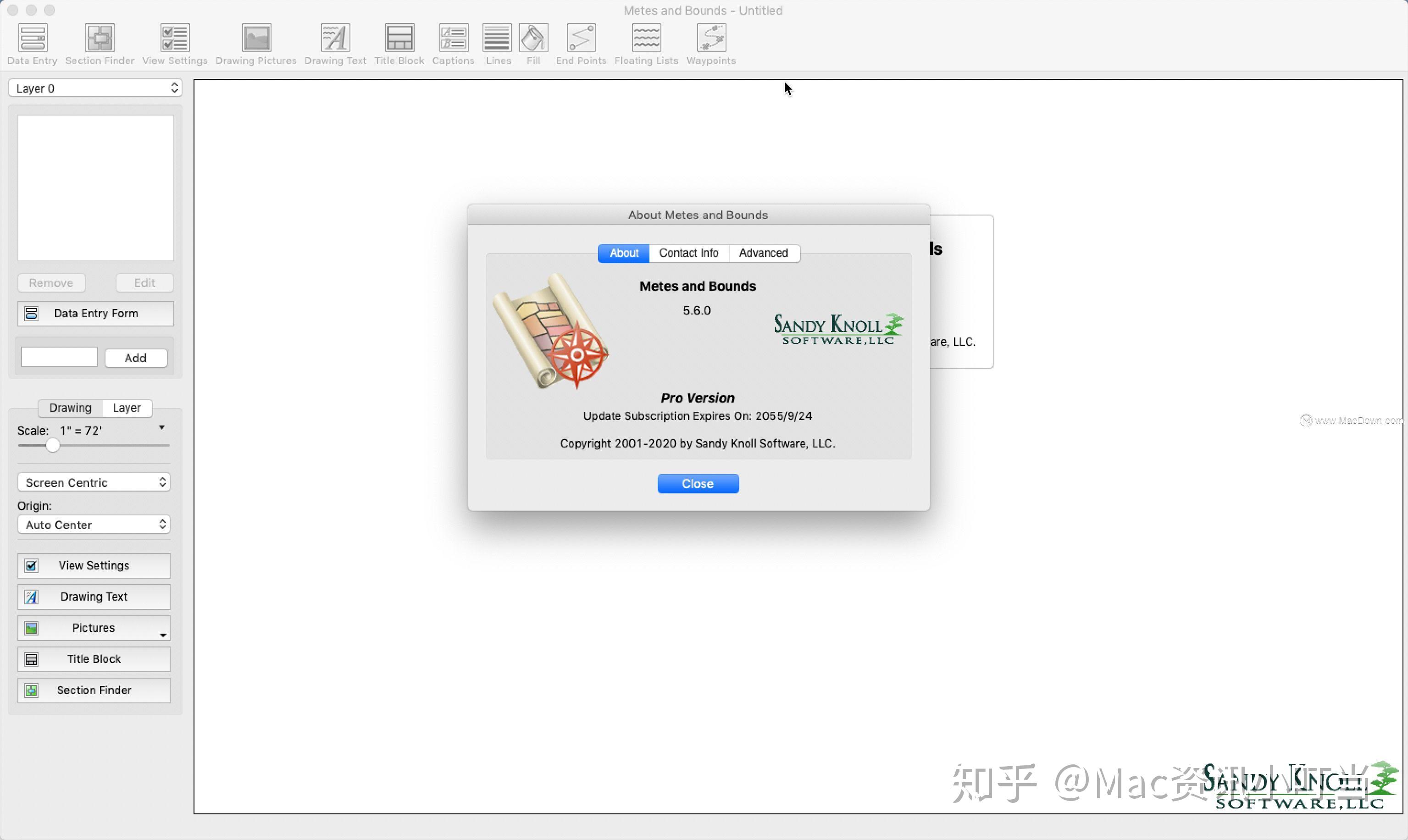Open the Auto Center origin dropdown
Viewport: 1408px width, 840px height.
tap(94, 525)
